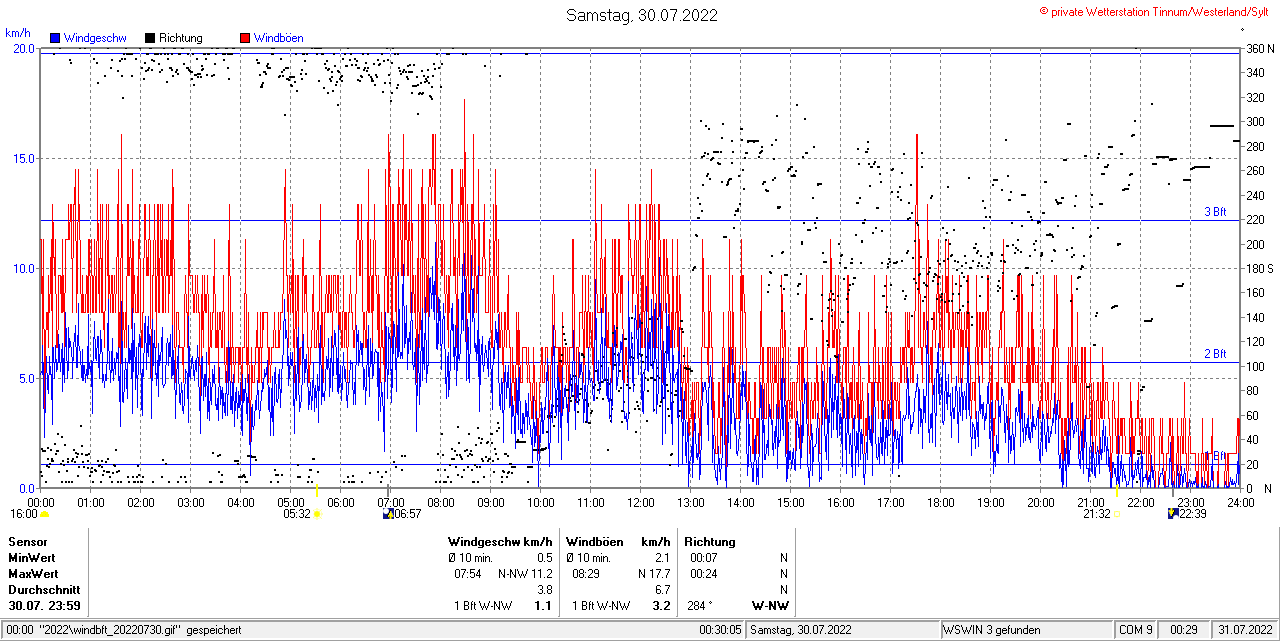Click the 5.0 value on left axis
Screen dimensions: 1280x641
[26, 378]
